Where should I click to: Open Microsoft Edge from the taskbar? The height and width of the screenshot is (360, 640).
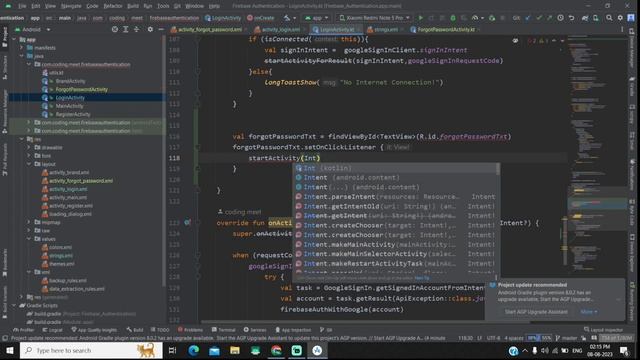click(x=193, y=350)
